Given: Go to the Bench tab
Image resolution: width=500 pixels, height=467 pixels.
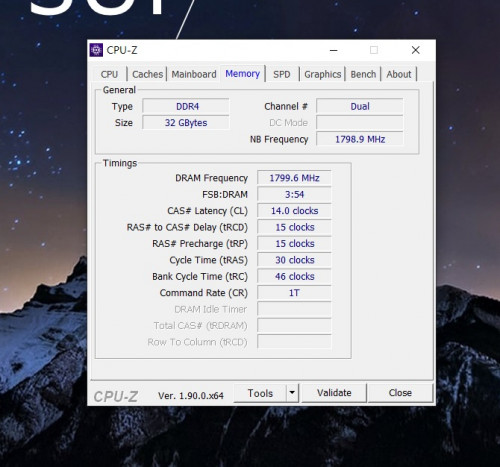Looking at the screenshot, I should coord(363,74).
